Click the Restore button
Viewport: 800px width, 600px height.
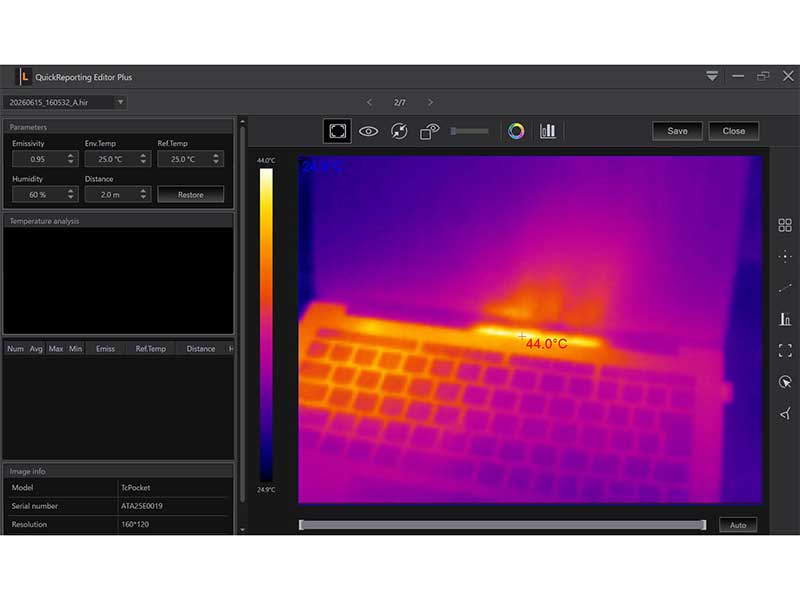(x=190, y=194)
